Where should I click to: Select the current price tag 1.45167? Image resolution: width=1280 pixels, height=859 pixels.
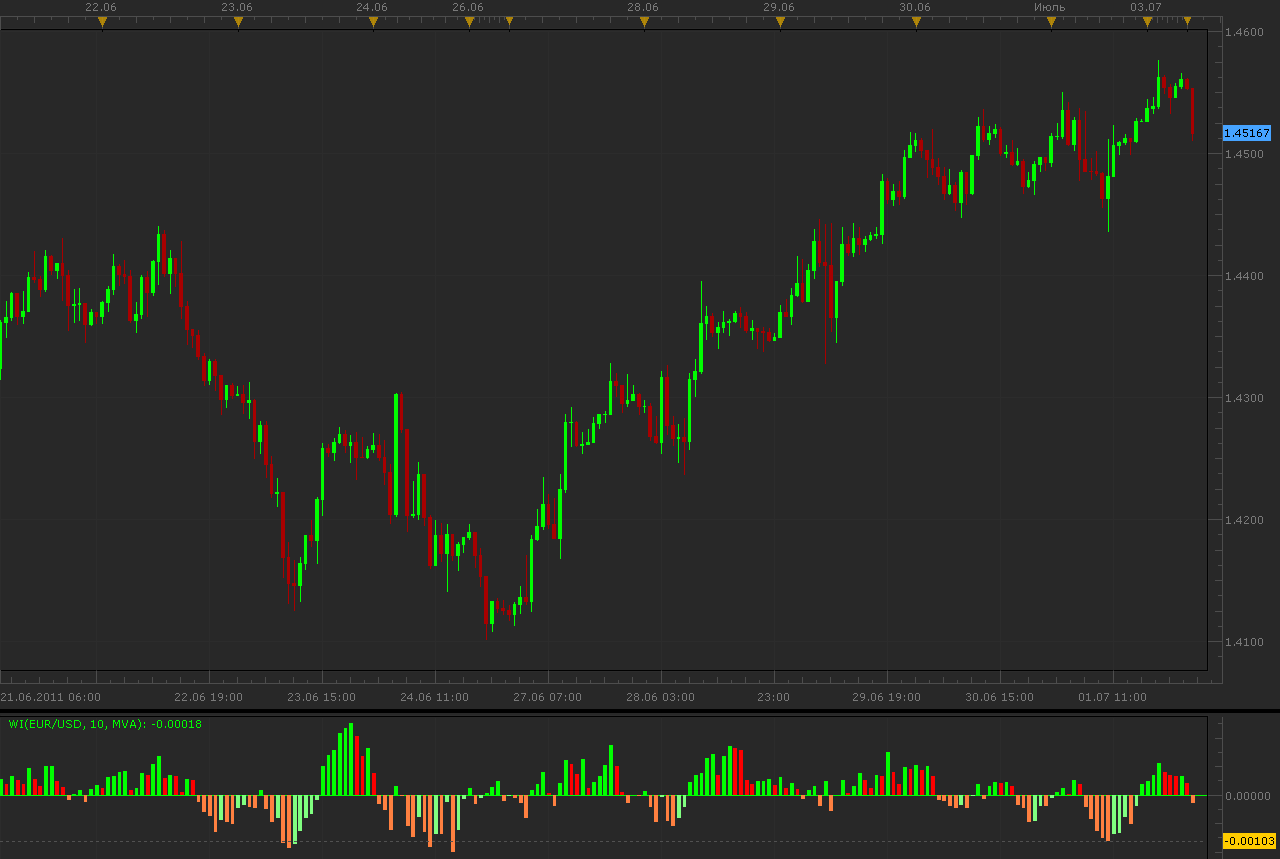tap(1247, 133)
